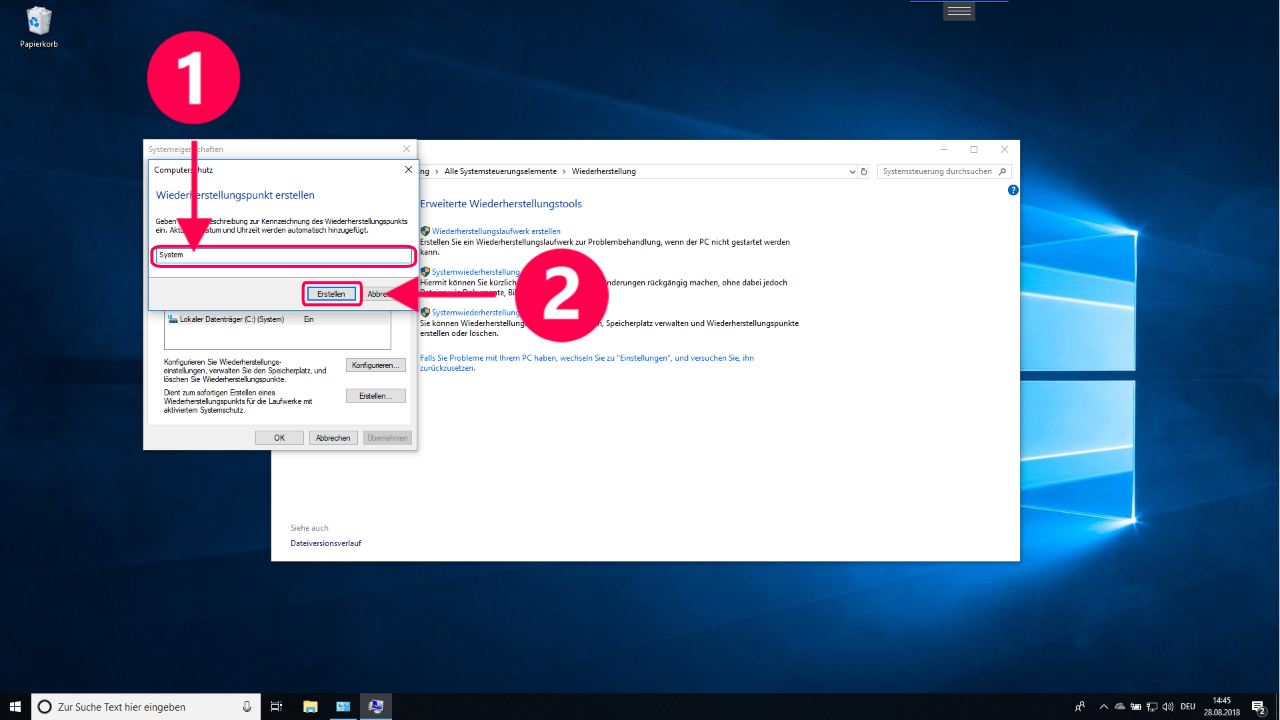Image resolution: width=1280 pixels, height=720 pixels.
Task: Switch the DEU input language
Action: pos(1188,707)
